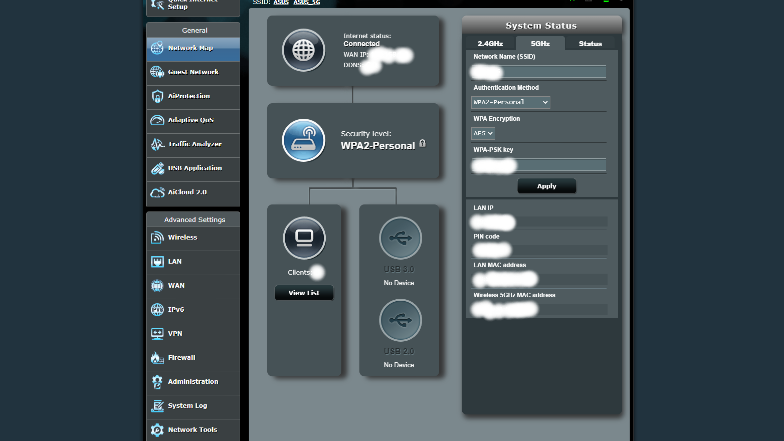Select the System Log menu label
This screenshot has width=784, height=441.
pos(188,406)
